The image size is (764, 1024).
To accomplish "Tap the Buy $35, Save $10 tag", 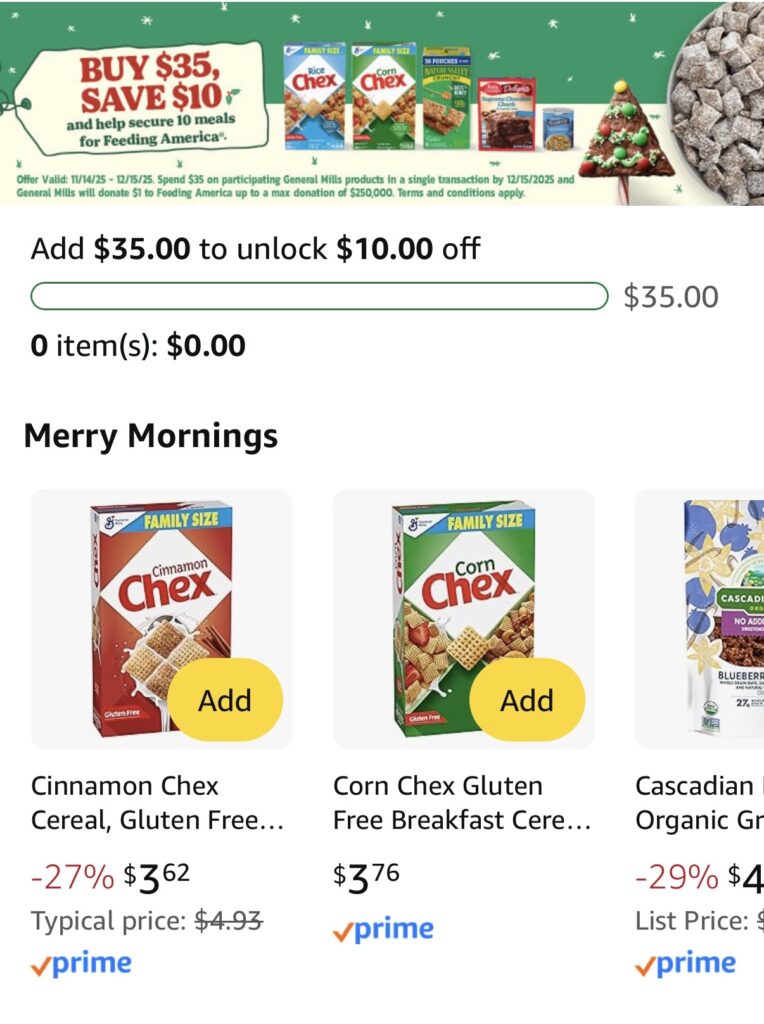I will pyautogui.click(x=148, y=94).
